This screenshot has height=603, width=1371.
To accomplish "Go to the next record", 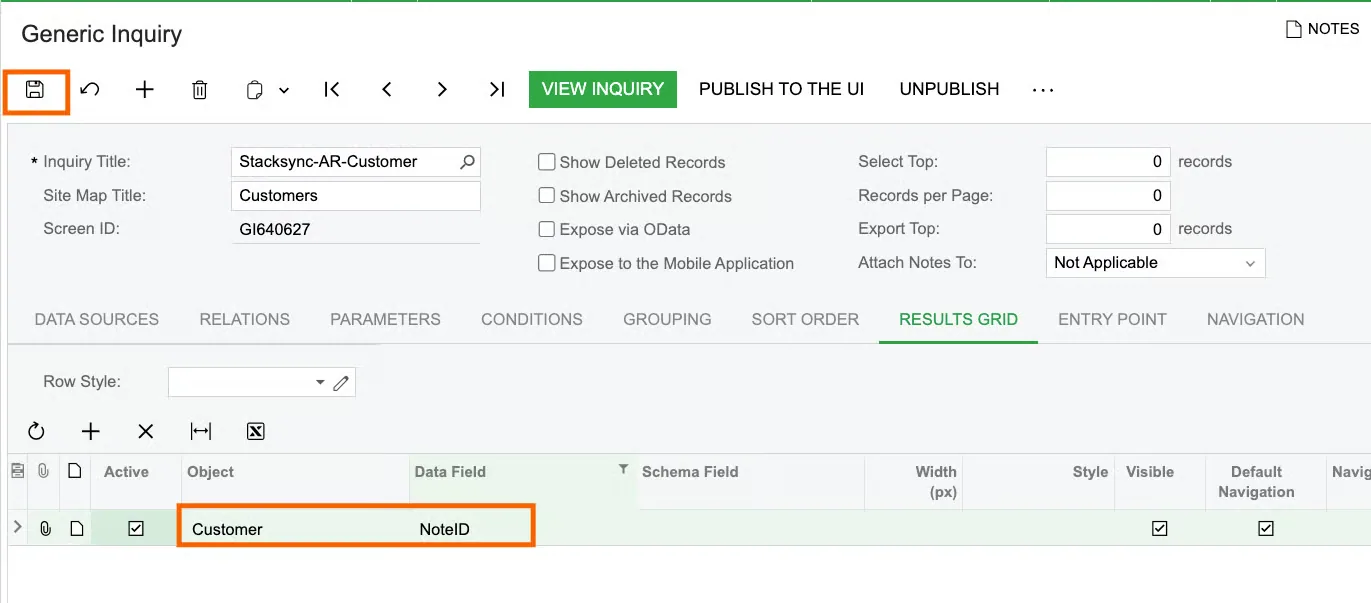I will click(442, 89).
